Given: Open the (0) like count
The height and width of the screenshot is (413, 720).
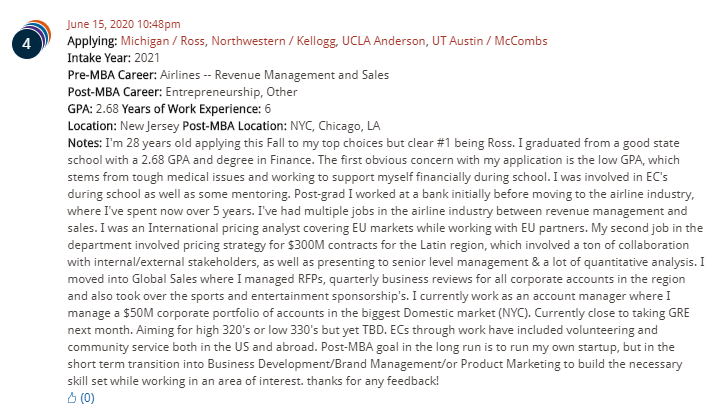Looking at the screenshot, I should click(87, 397).
